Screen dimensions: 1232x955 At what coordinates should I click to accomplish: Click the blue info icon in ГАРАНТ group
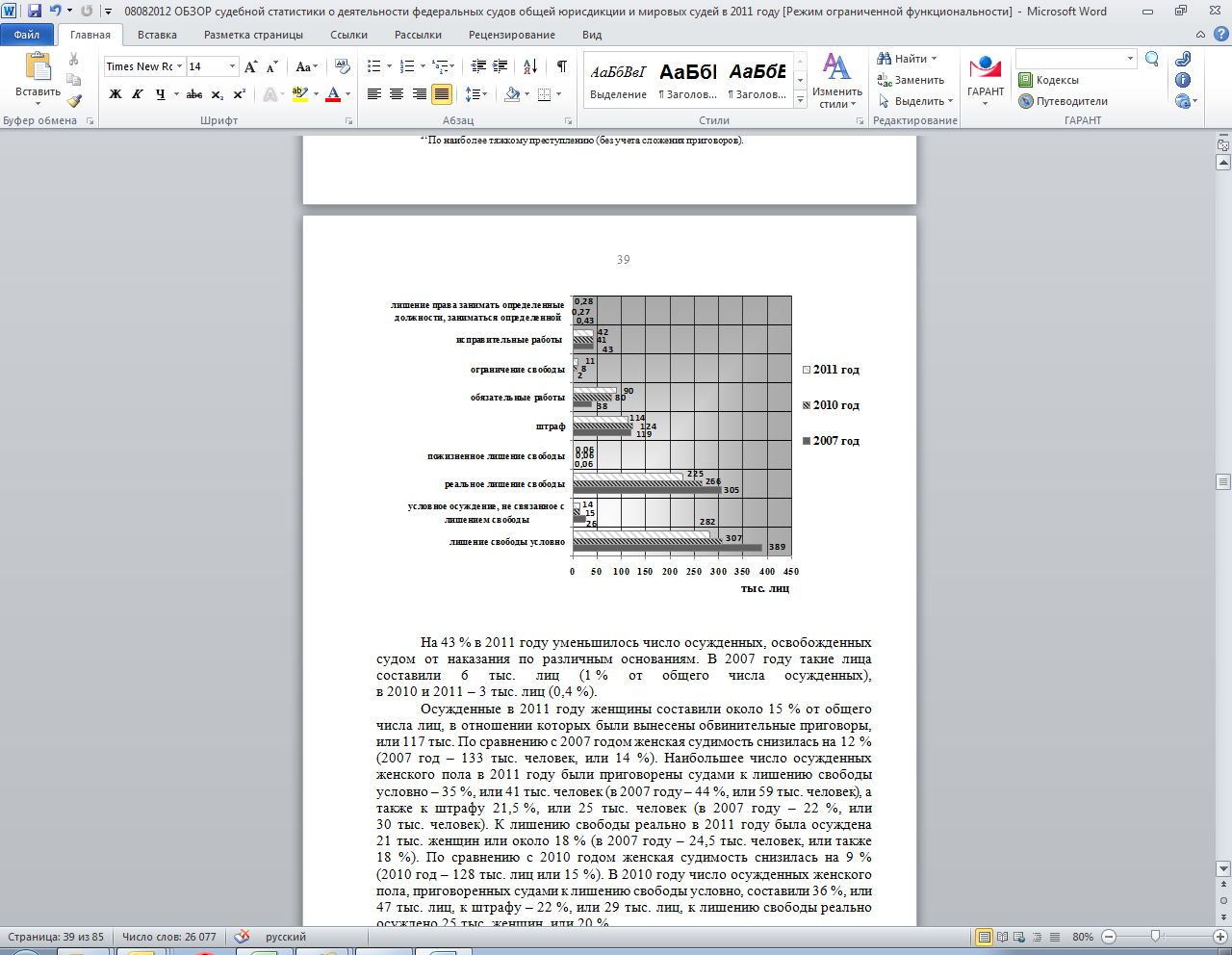1183,80
